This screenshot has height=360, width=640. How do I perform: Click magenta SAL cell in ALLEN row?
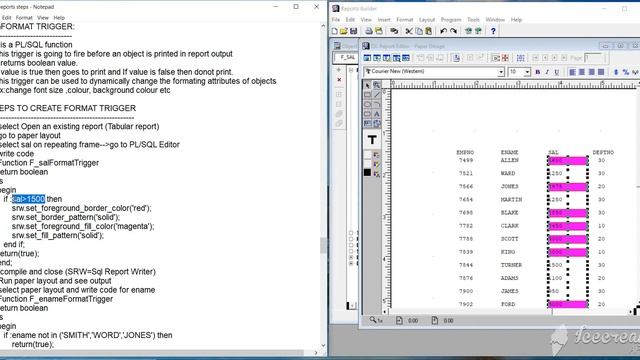point(568,160)
